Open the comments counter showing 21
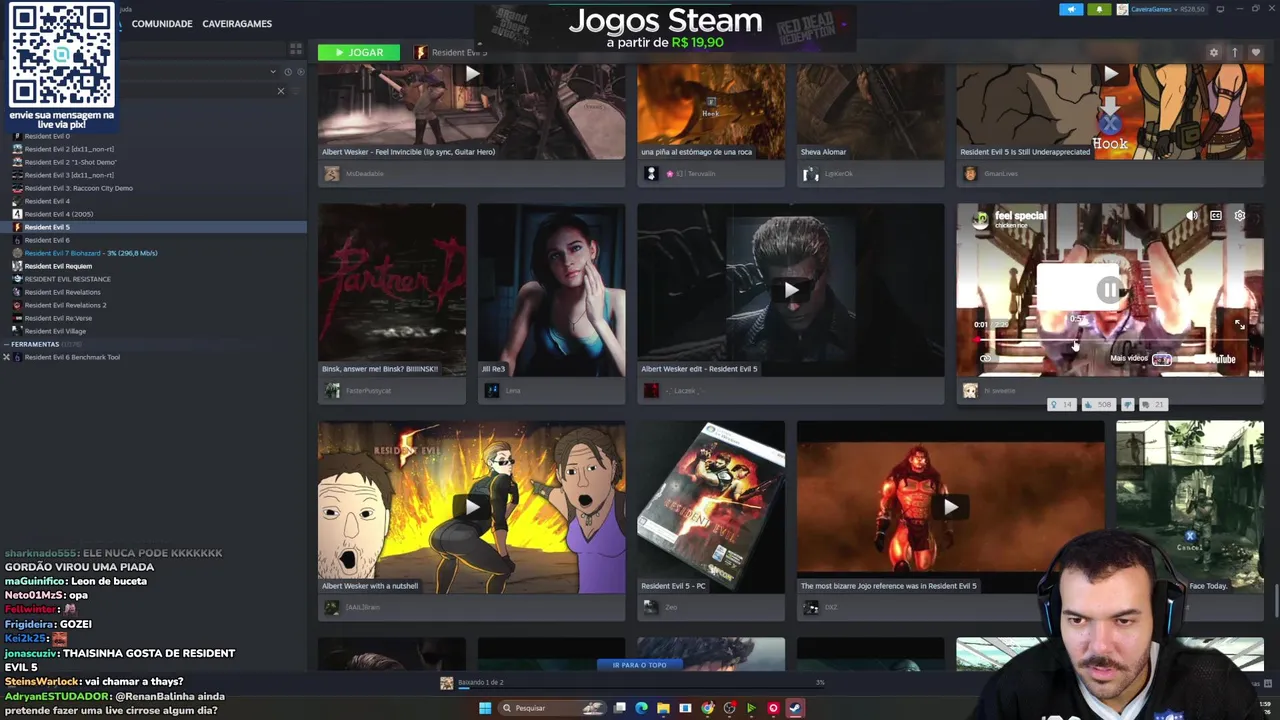1280x720 pixels. point(1154,404)
